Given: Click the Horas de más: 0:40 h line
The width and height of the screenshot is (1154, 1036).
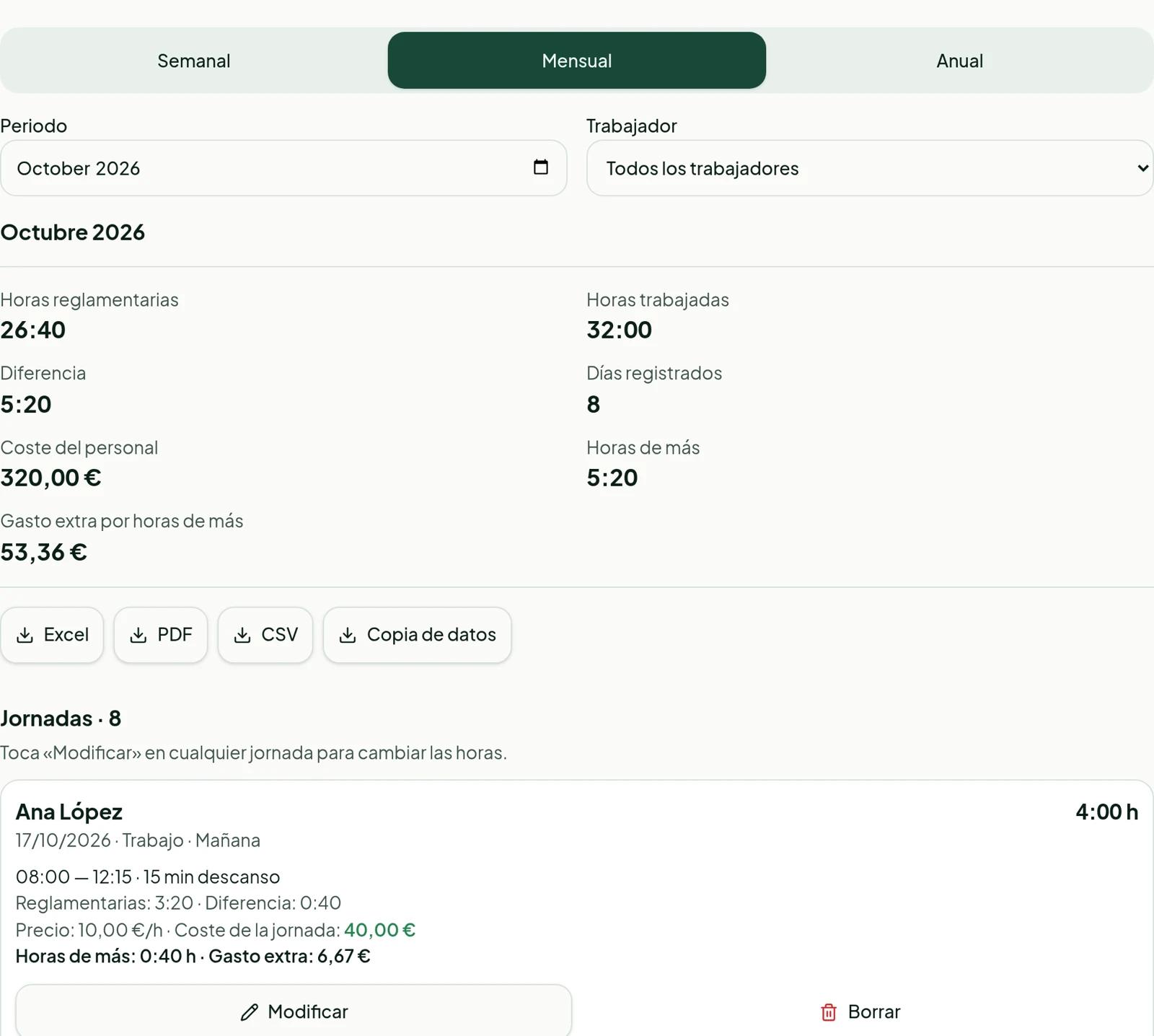Looking at the screenshot, I should (193, 956).
